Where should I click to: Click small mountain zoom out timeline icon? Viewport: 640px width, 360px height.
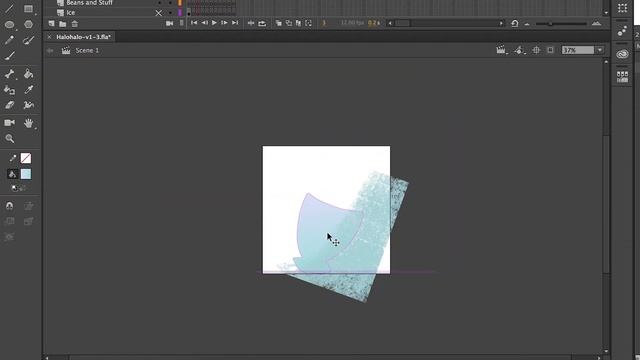tap(527, 24)
